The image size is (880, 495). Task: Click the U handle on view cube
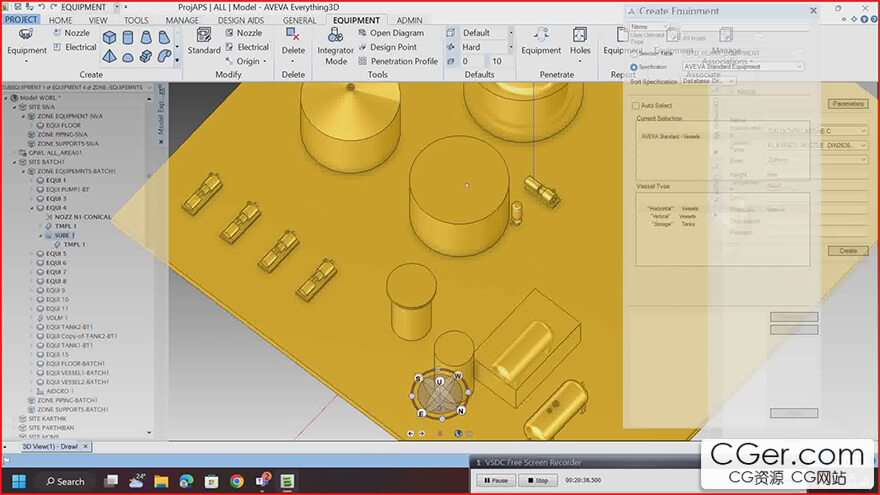pos(439,382)
